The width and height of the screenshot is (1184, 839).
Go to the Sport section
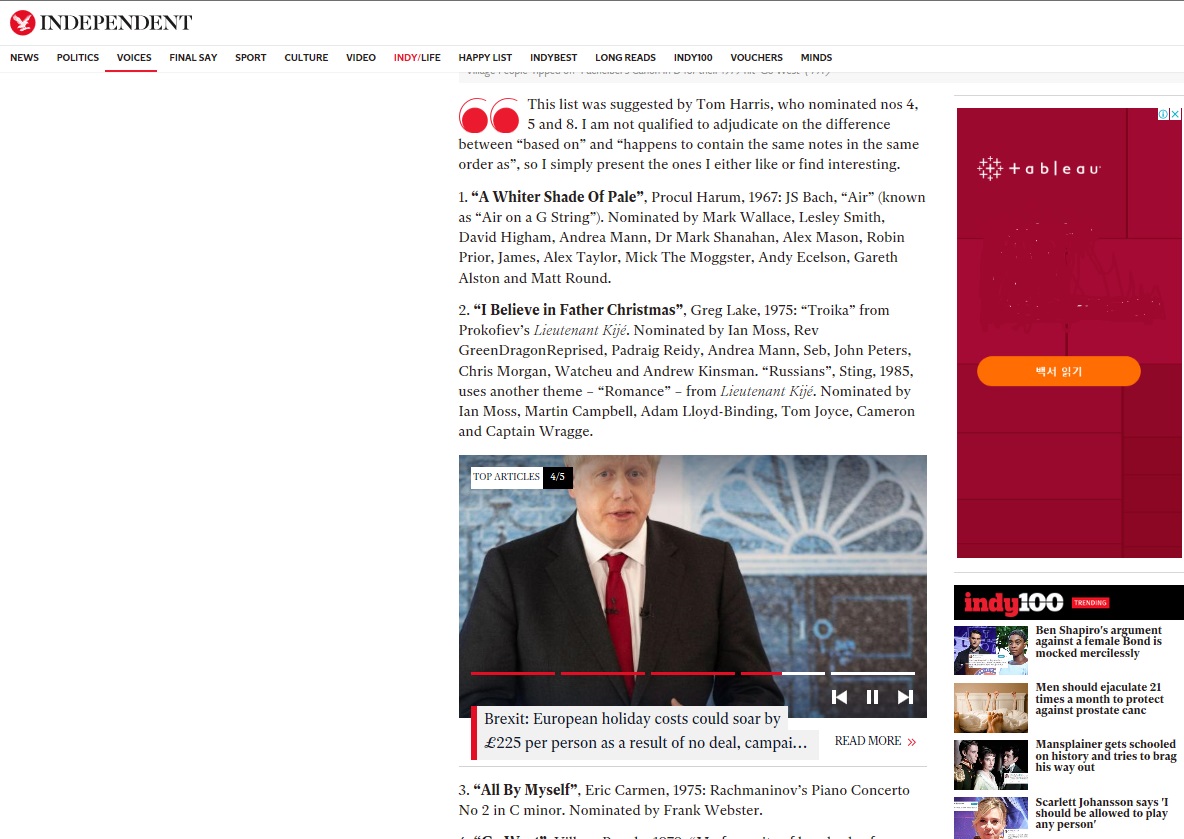pyautogui.click(x=250, y=58)
